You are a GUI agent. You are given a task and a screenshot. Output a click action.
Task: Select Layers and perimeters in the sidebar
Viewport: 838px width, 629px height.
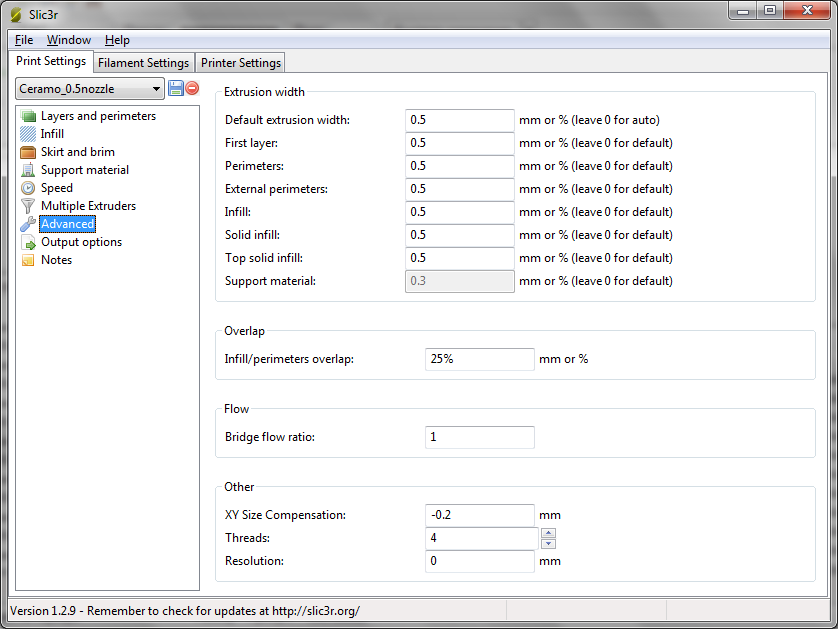(x=98, y=116)
